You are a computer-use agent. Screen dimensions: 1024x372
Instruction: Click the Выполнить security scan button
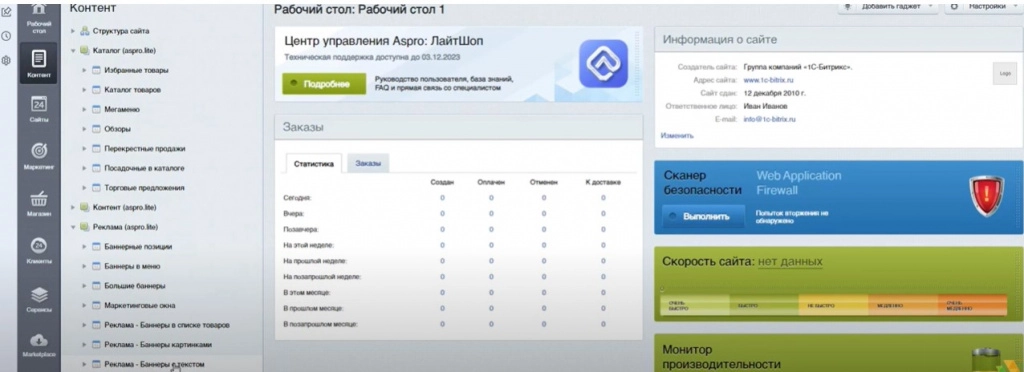pos(702,217)
